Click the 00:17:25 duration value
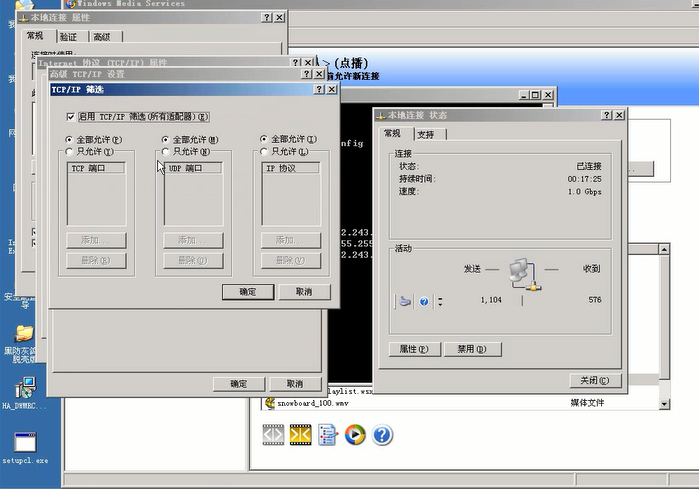The height and width of the screenshot is (489, 699). [x=584, y=179]
